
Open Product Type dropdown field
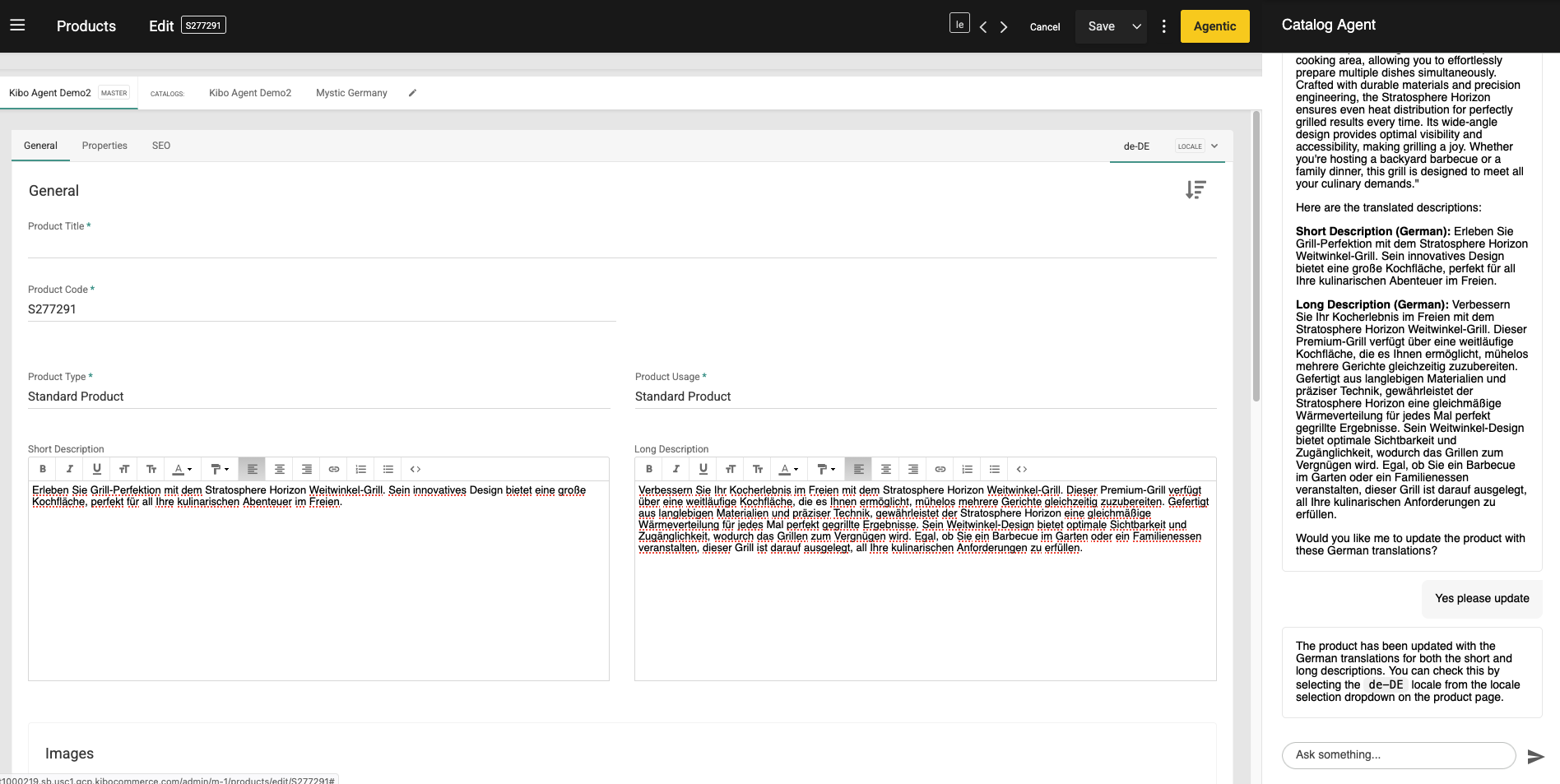pyautogui.click(x=319, y=397)
